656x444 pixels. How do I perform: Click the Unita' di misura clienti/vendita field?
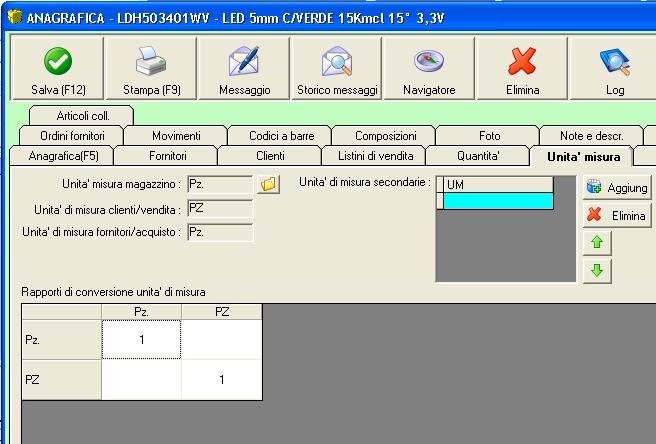pyautogui.click(x=220, y=208)
